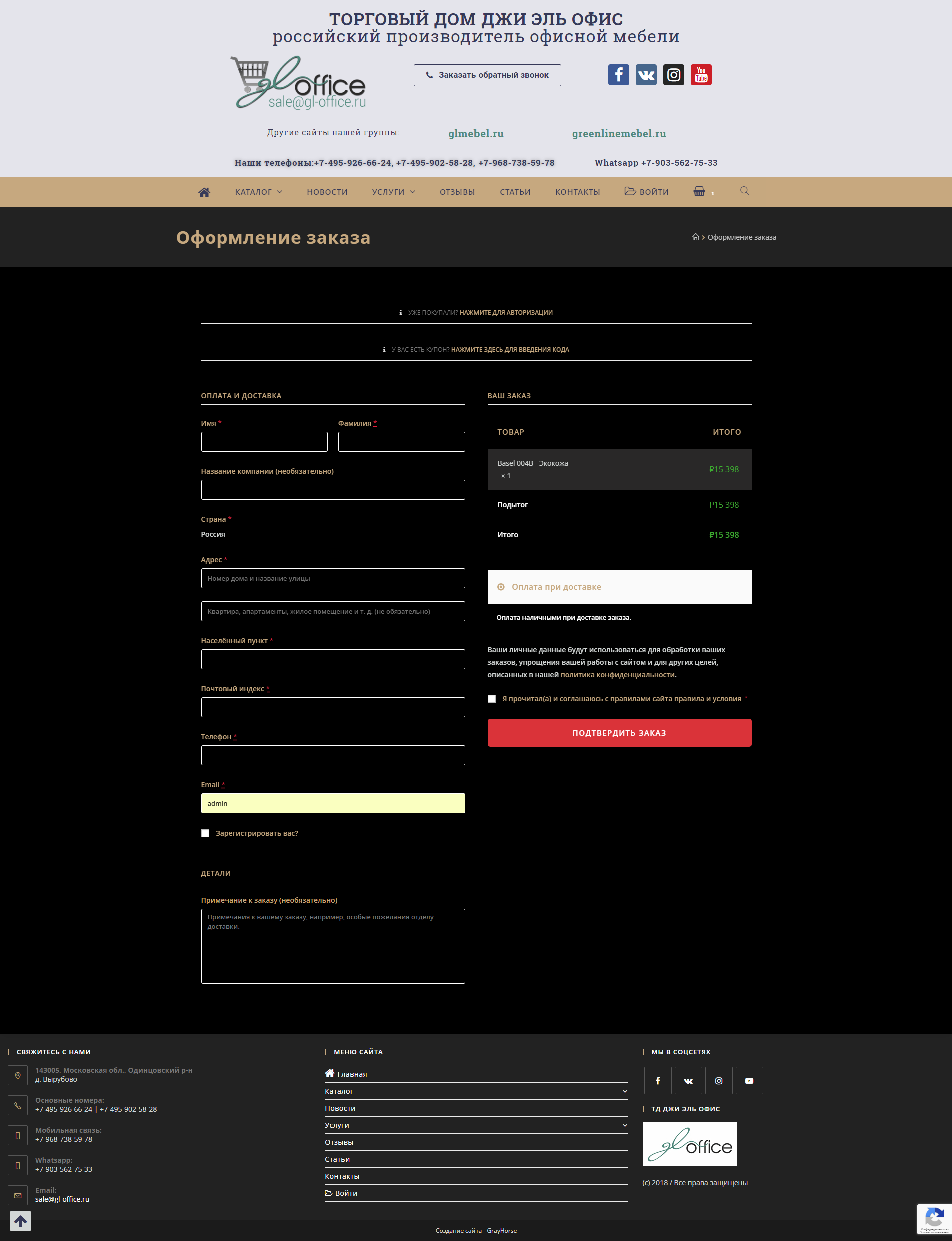
Task: Open the VK page from header icons
Action: pyautogui.click(x=646, y=75)
